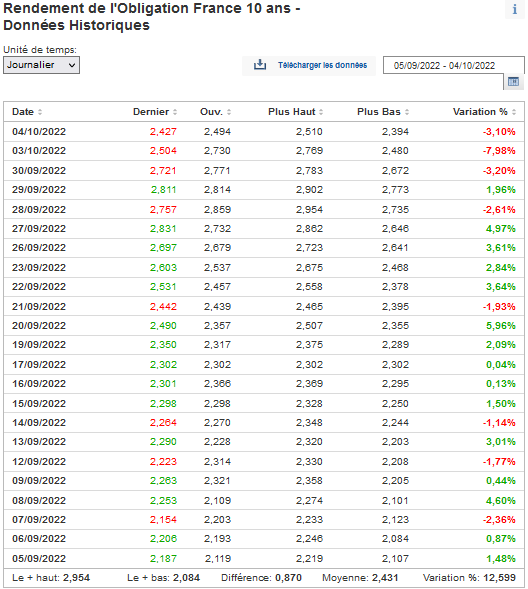
Task: Sort by Dernier column arrows icon
Action: click(x=175, y=112)
